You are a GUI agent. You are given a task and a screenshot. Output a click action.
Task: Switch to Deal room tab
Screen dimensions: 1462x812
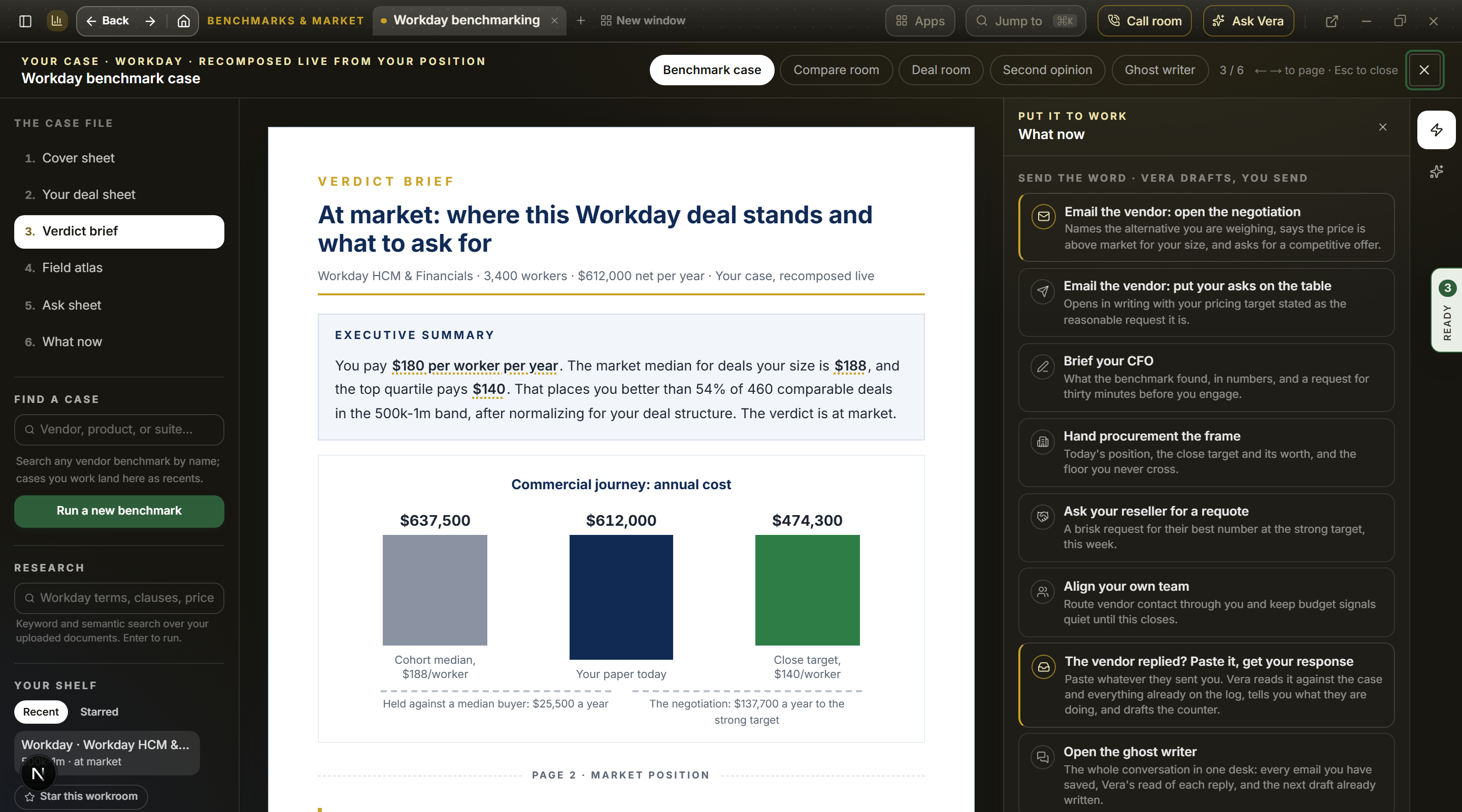click(x=941, y=70)
